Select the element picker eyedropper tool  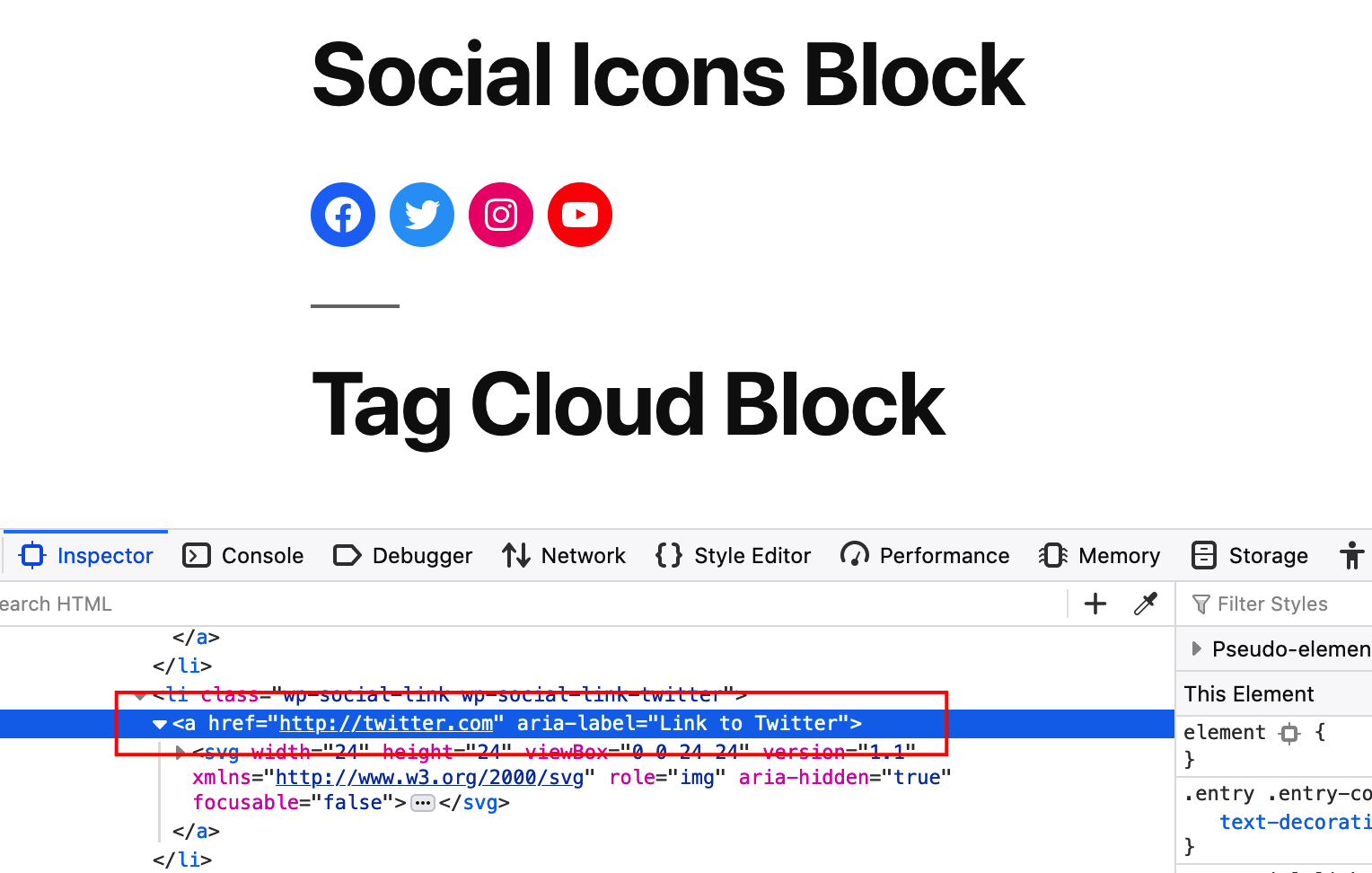click(1147, 604)
